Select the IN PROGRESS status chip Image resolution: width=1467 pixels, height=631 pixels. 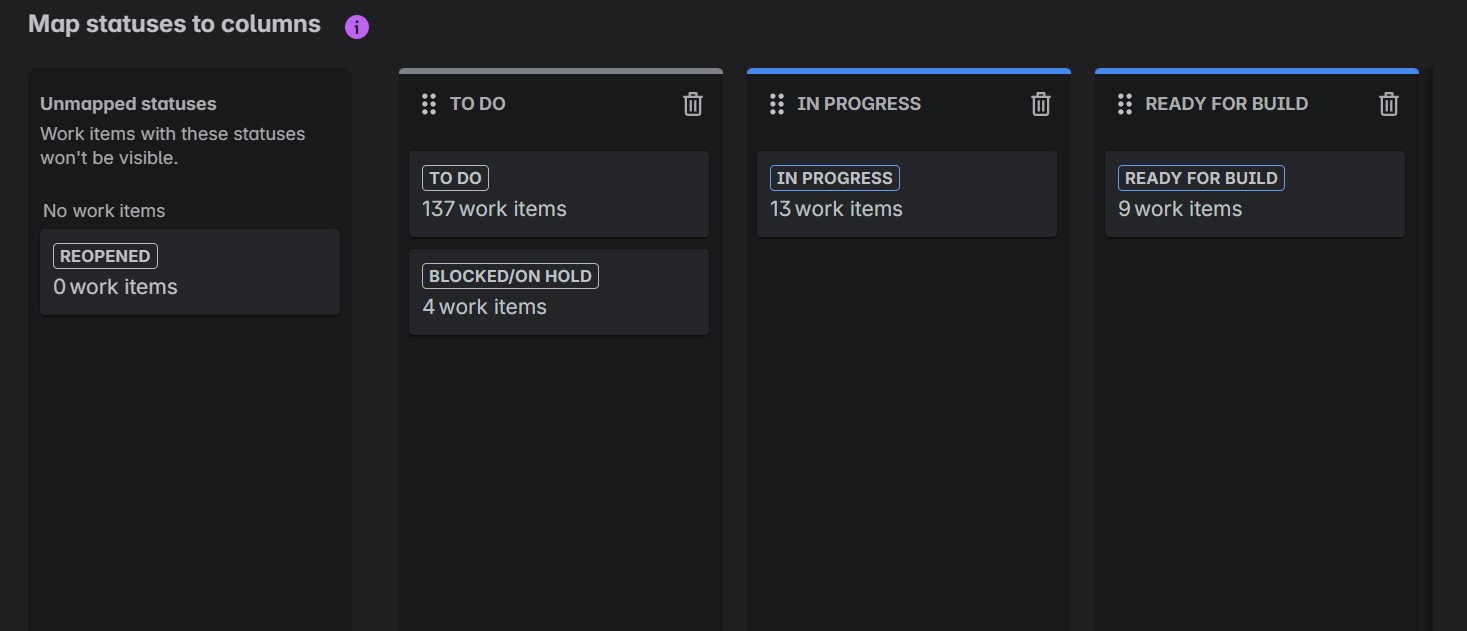pyautogui.click(x=834, y=177)
